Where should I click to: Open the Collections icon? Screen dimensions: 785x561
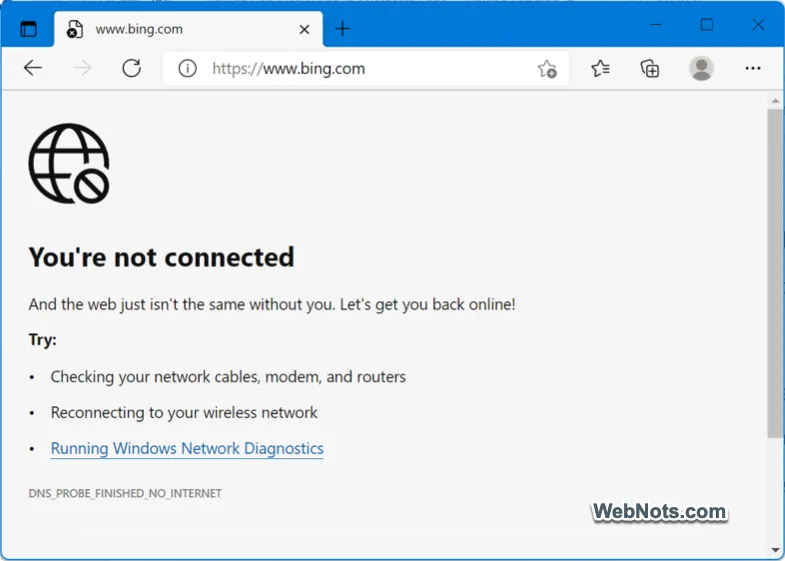click(x=650, y=68)
